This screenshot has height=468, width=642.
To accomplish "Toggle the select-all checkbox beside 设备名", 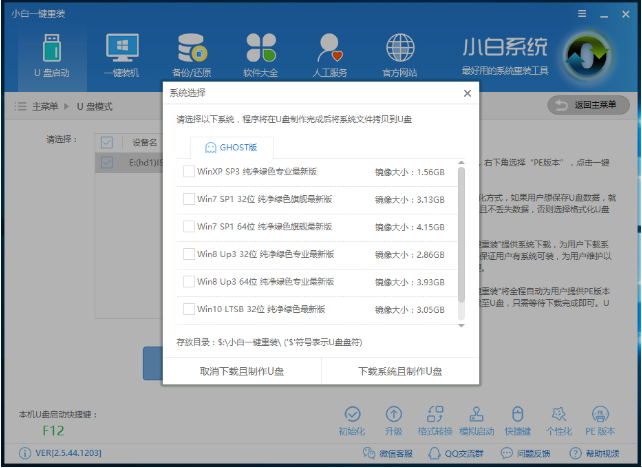I will 107,142.
